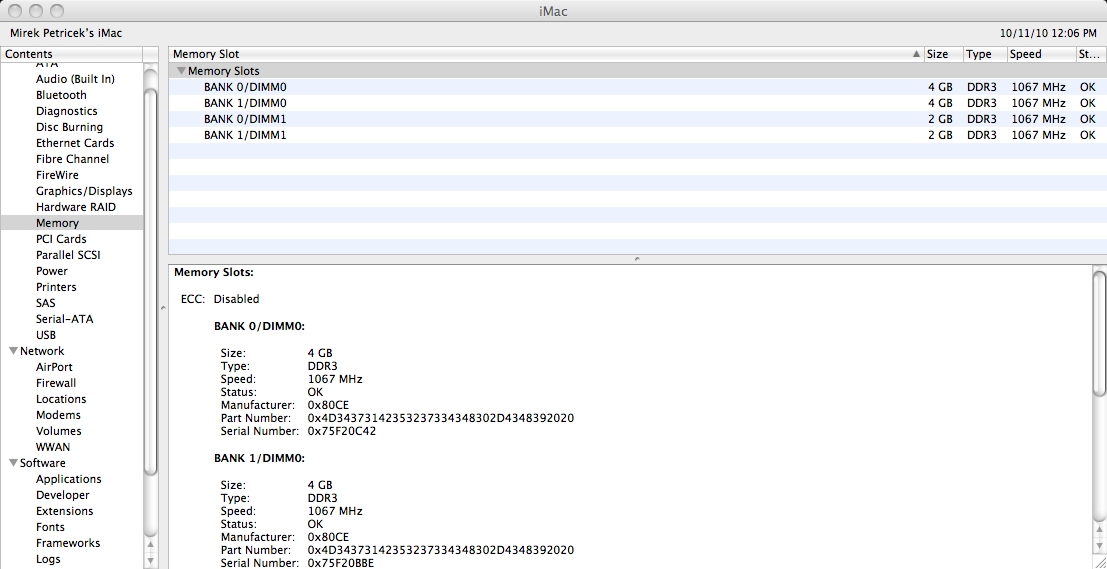Click the Type column header
The height and width of the screenshot is (569, 1107).
(985, 54)
